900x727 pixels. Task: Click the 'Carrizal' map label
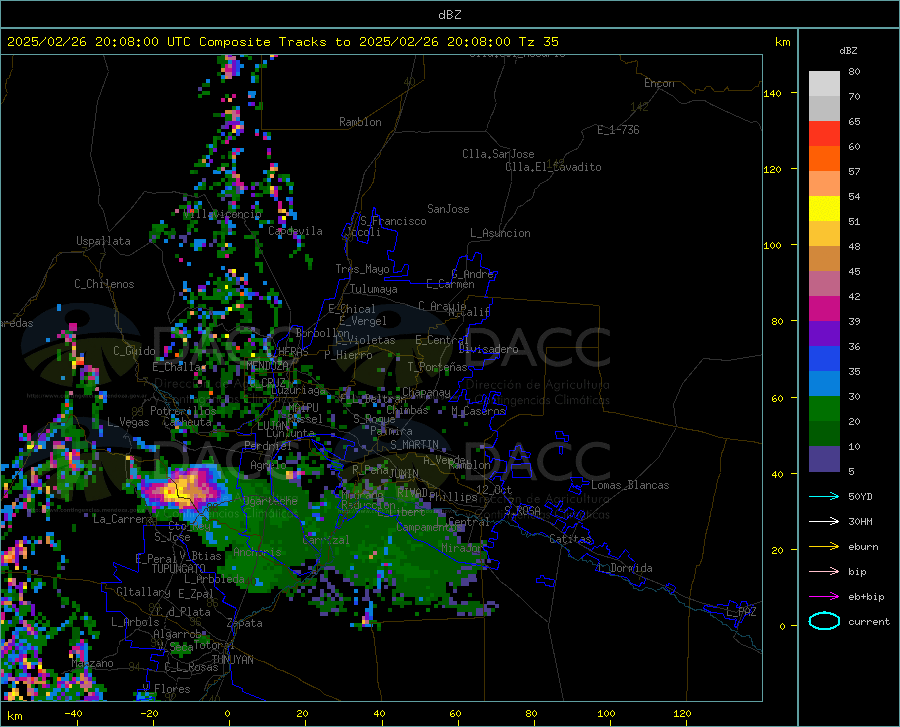[325, 540]
